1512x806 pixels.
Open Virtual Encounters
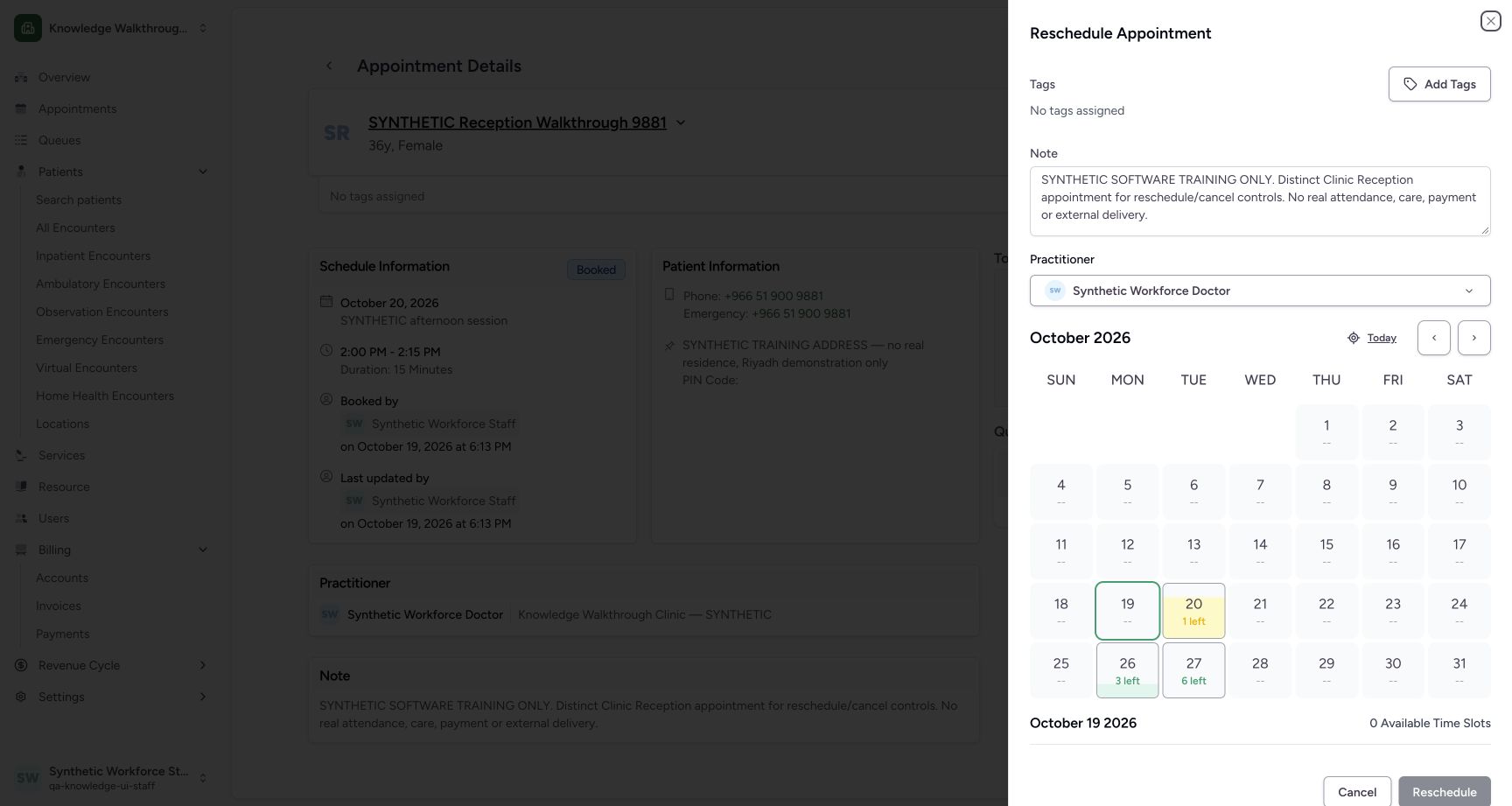[x=87, y=368]
